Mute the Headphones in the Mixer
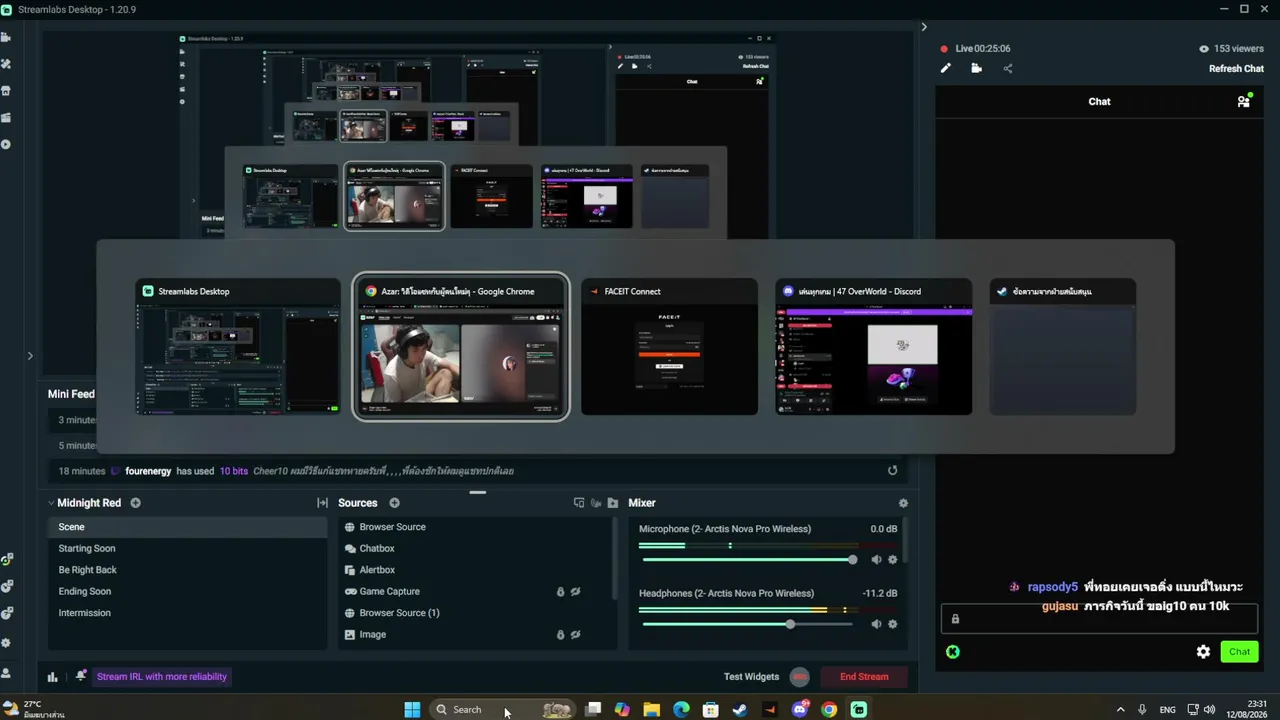Screen dimensions: 1280x720 click(x=876, y=624)
